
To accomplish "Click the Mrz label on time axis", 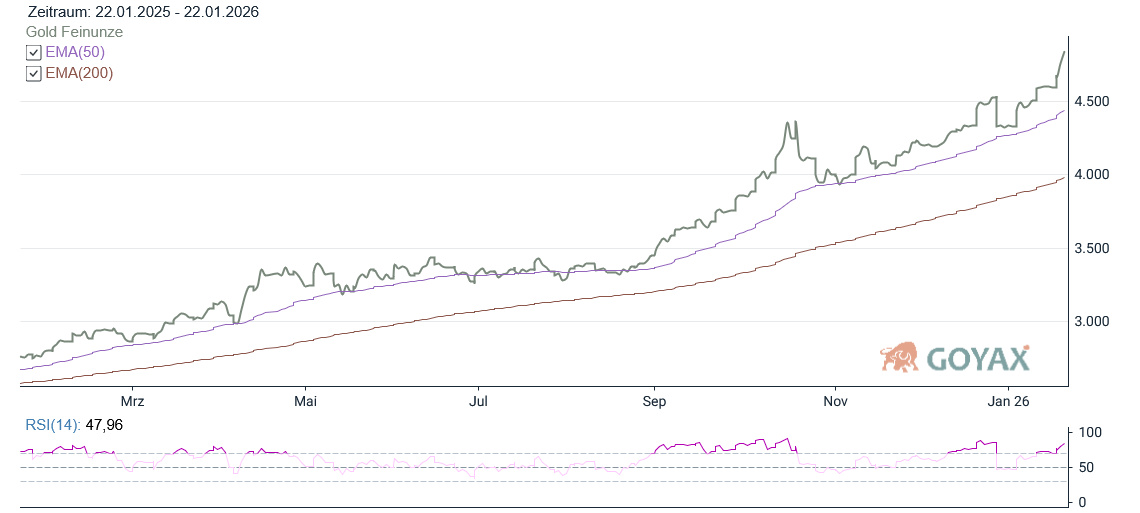I will (x=132, y=402).
